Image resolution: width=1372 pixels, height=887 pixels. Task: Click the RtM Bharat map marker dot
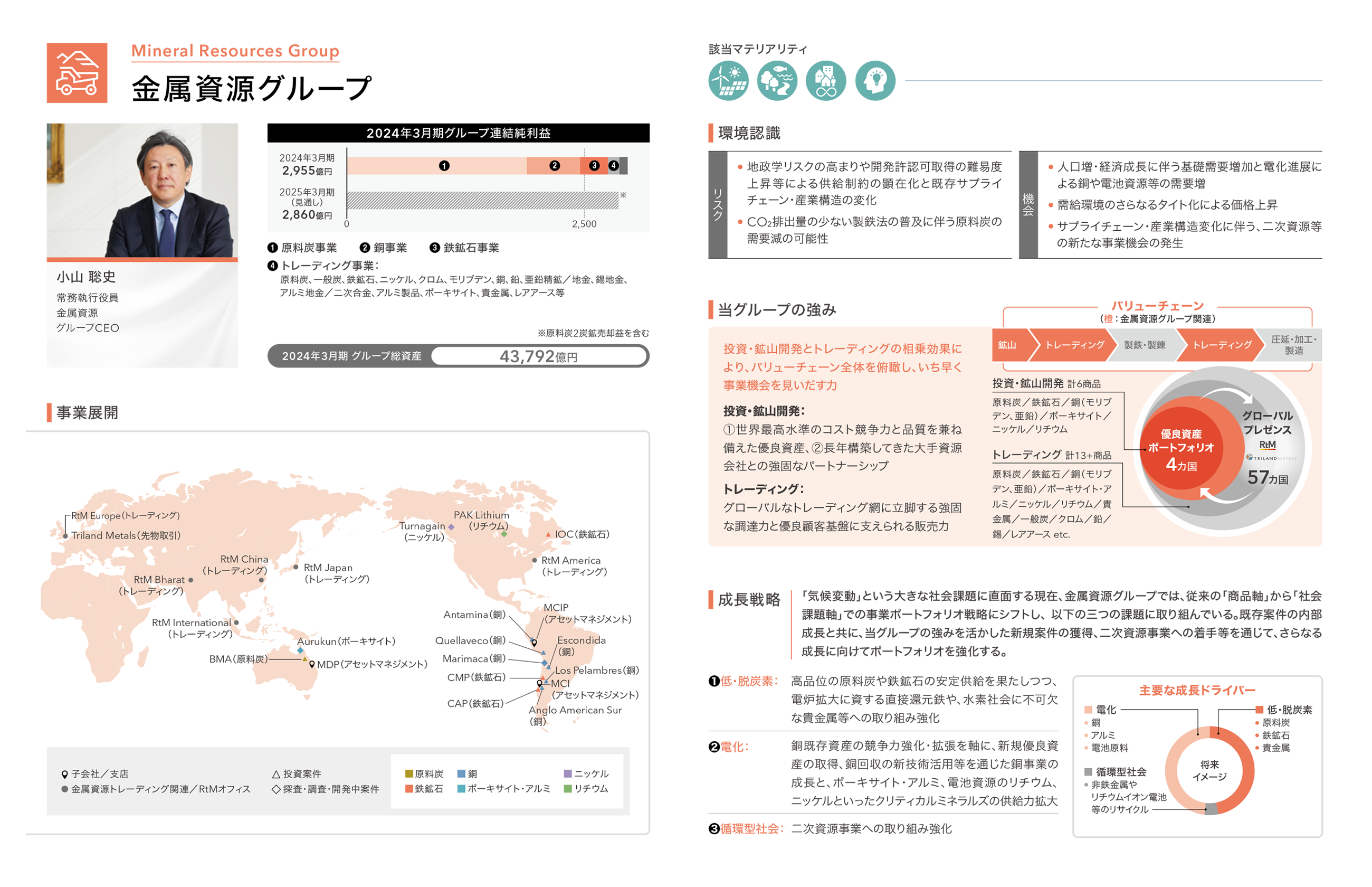pos(190,580)
